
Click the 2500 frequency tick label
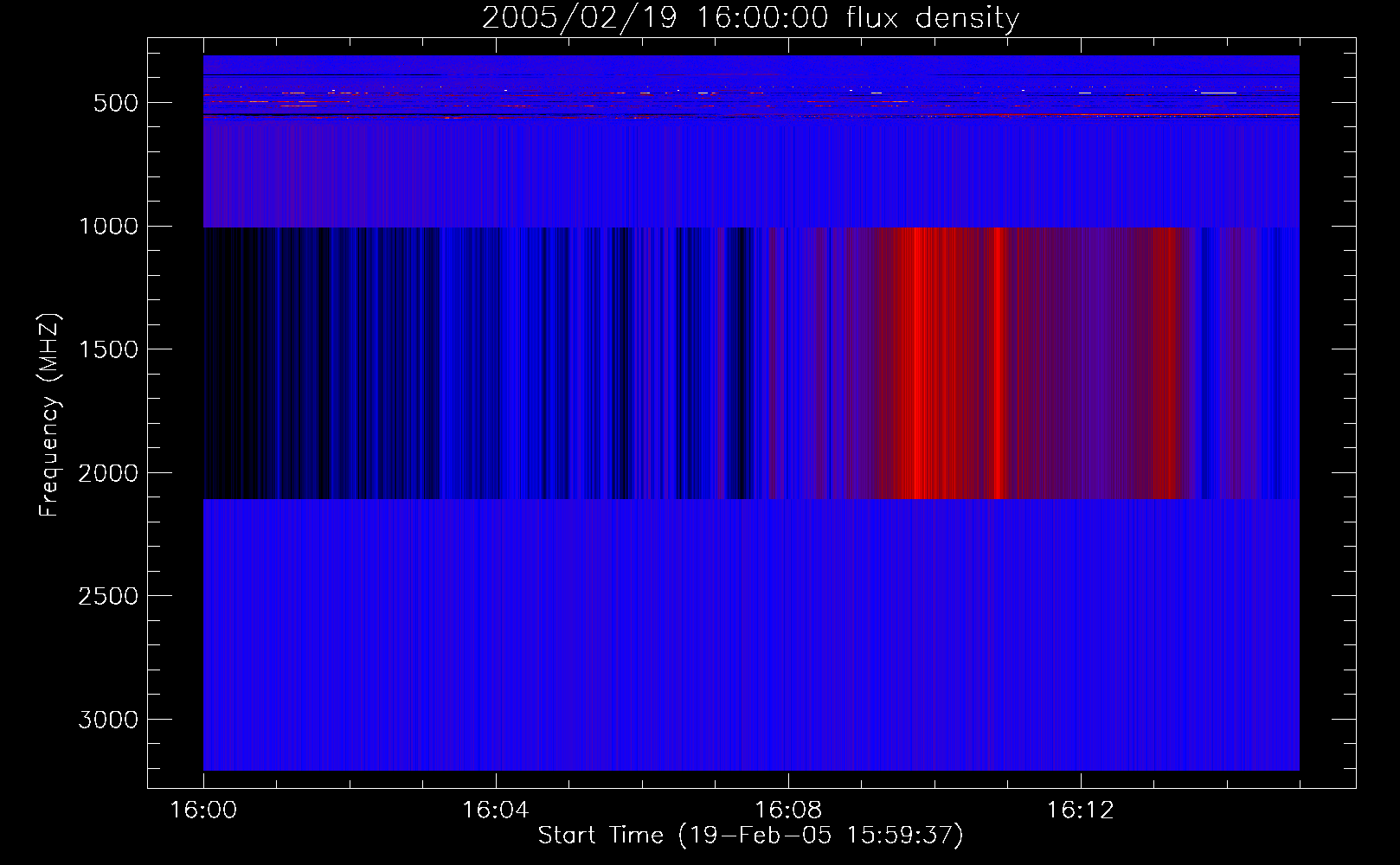[x=108, y=597]
